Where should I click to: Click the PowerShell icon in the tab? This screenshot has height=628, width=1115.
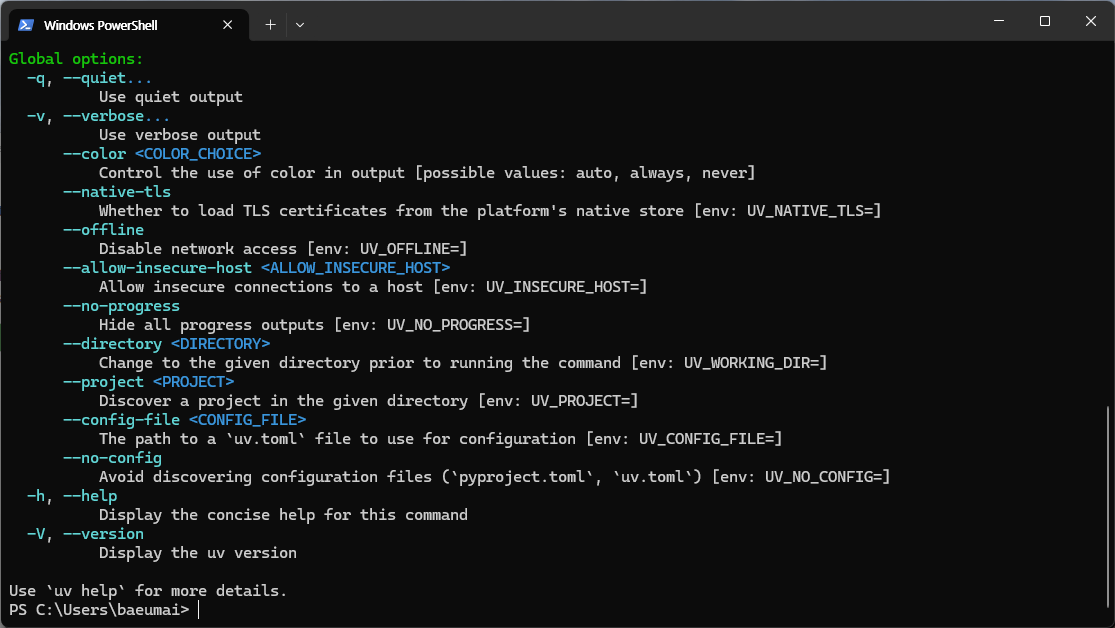(26, 25)
